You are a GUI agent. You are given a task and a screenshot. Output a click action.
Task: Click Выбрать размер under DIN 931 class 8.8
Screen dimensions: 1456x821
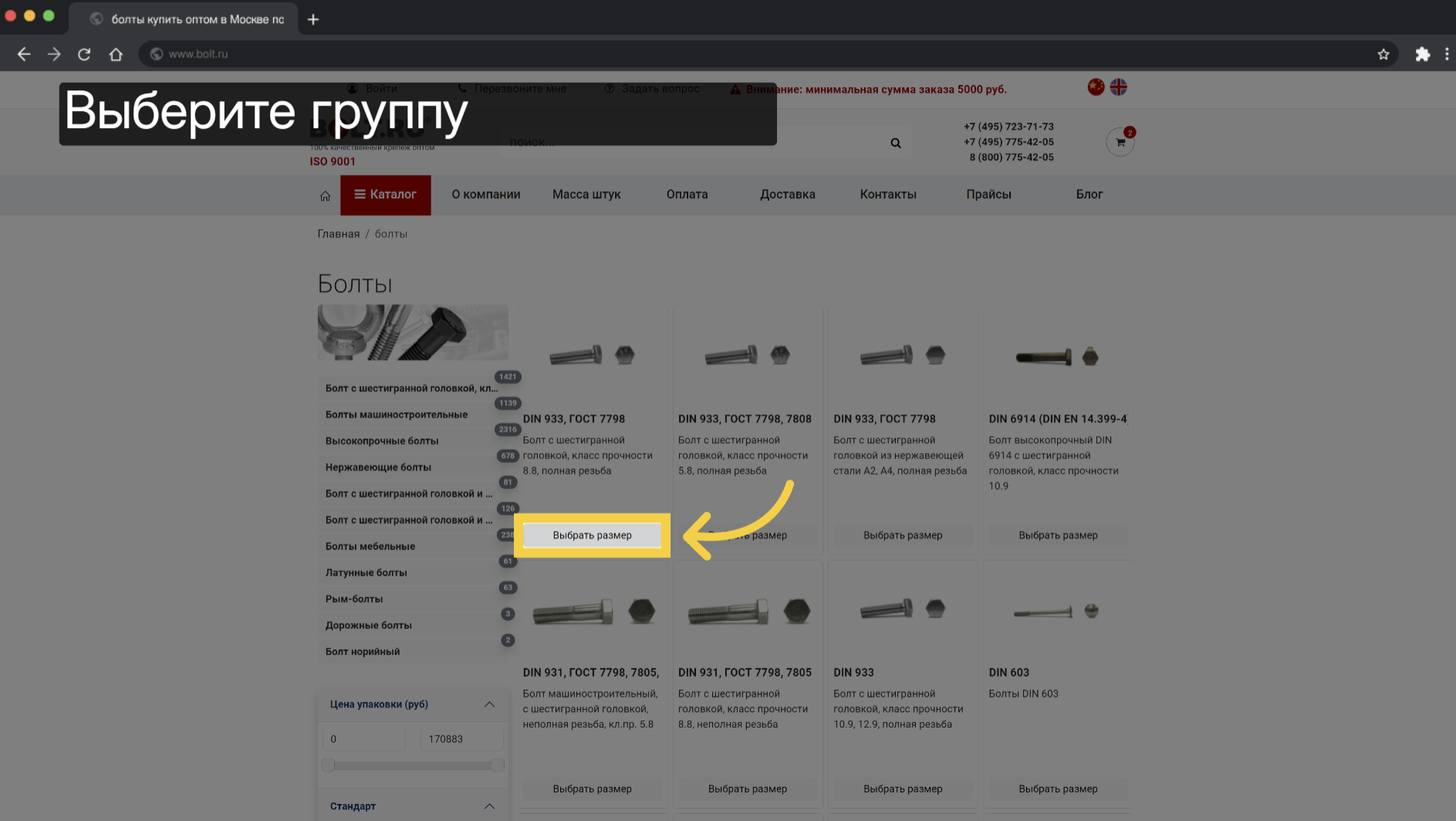pos(748,789)
